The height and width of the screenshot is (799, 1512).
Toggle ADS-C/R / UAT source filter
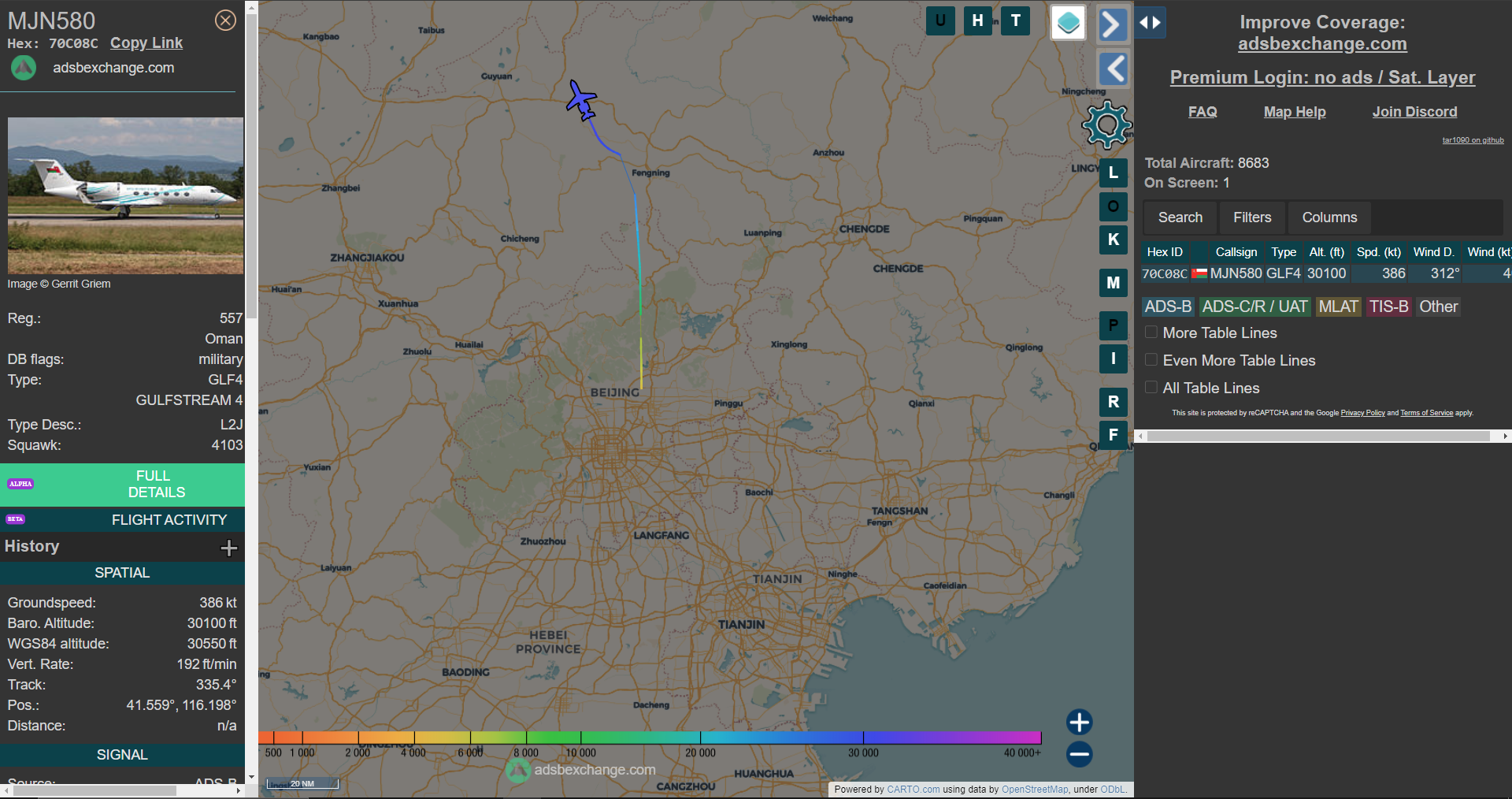click(x=1254, y=307)
